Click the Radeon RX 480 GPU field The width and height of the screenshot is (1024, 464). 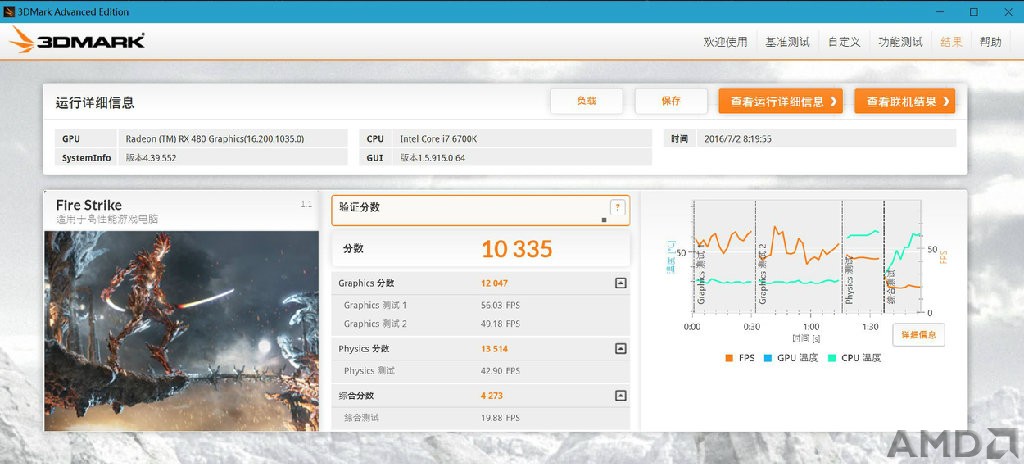click(x=233, y=139)
